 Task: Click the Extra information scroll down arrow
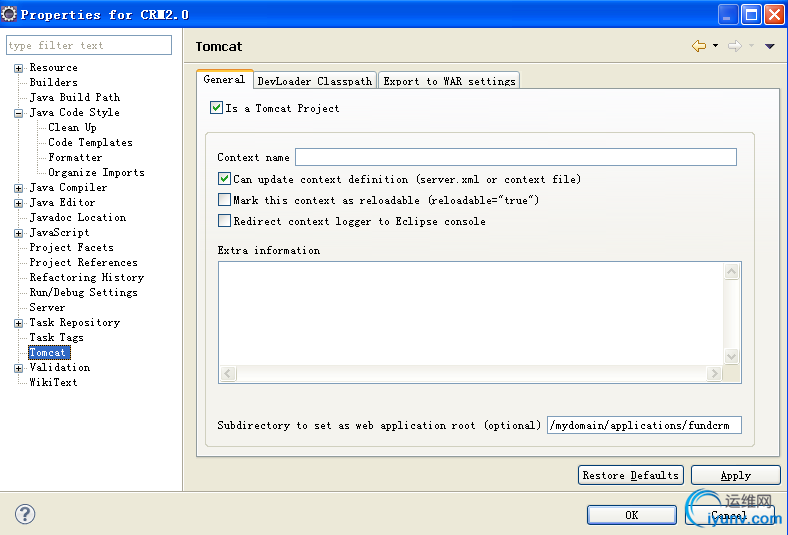(x=731, y=356)
